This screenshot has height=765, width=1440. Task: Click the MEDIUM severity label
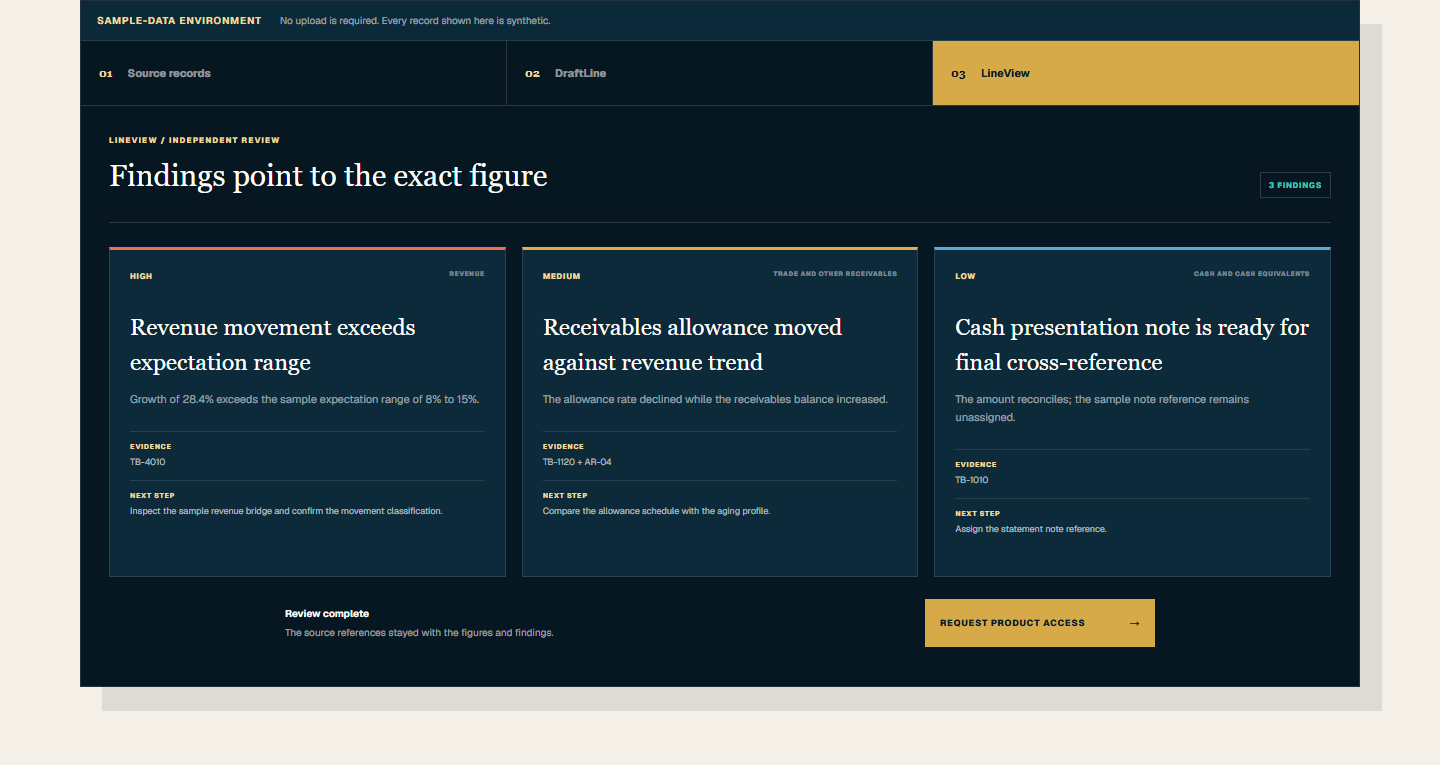tap(561, 276)
